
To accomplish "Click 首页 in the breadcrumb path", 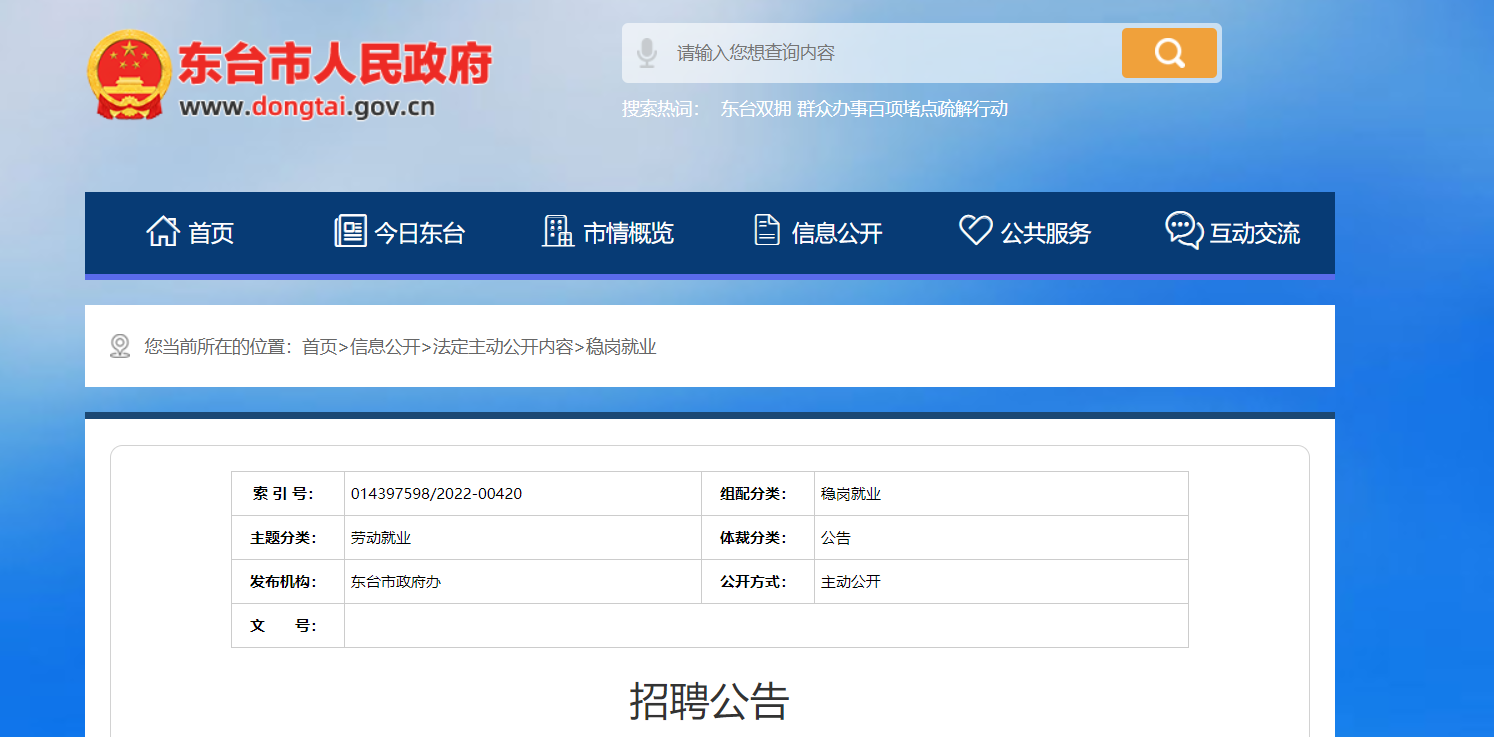I will pos(319,347).
